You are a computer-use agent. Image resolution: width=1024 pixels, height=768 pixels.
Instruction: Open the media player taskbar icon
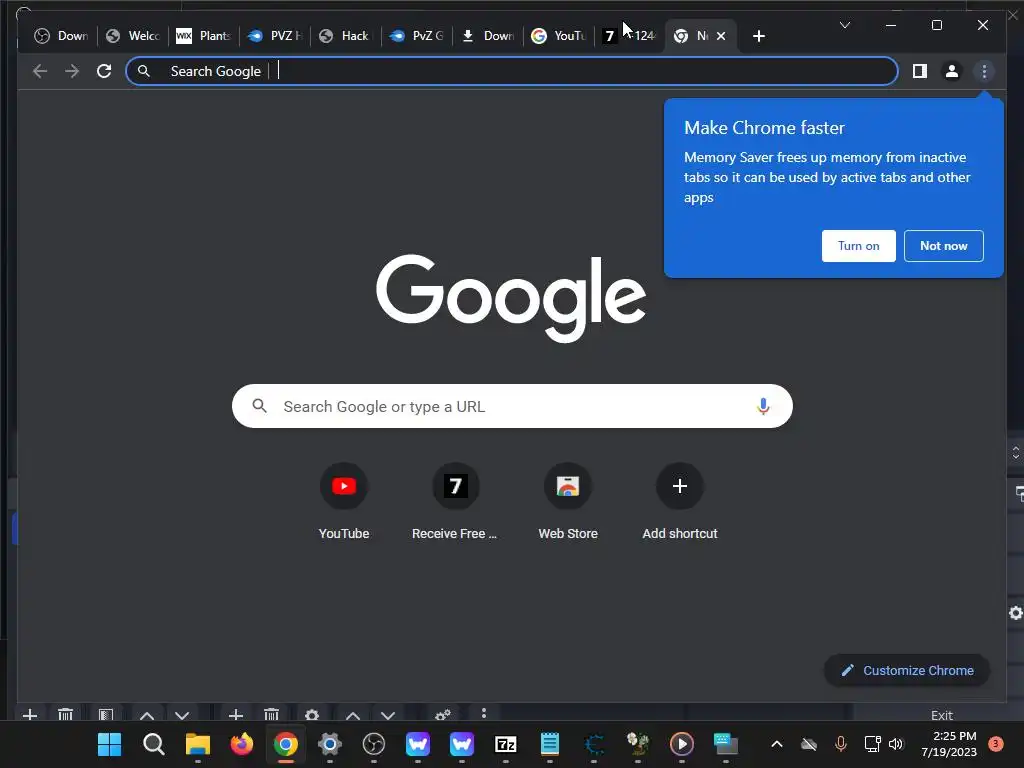pos(682,744)
